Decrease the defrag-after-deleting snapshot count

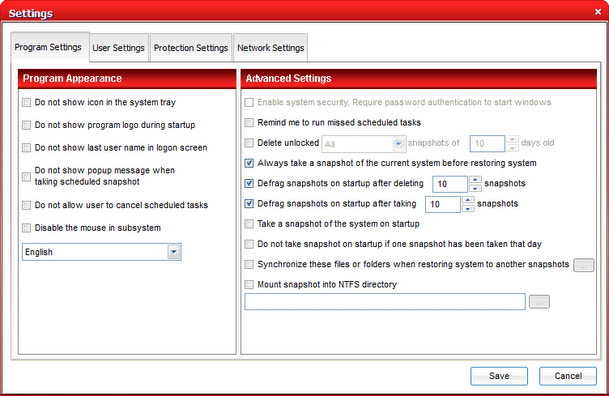click(475, 188)
